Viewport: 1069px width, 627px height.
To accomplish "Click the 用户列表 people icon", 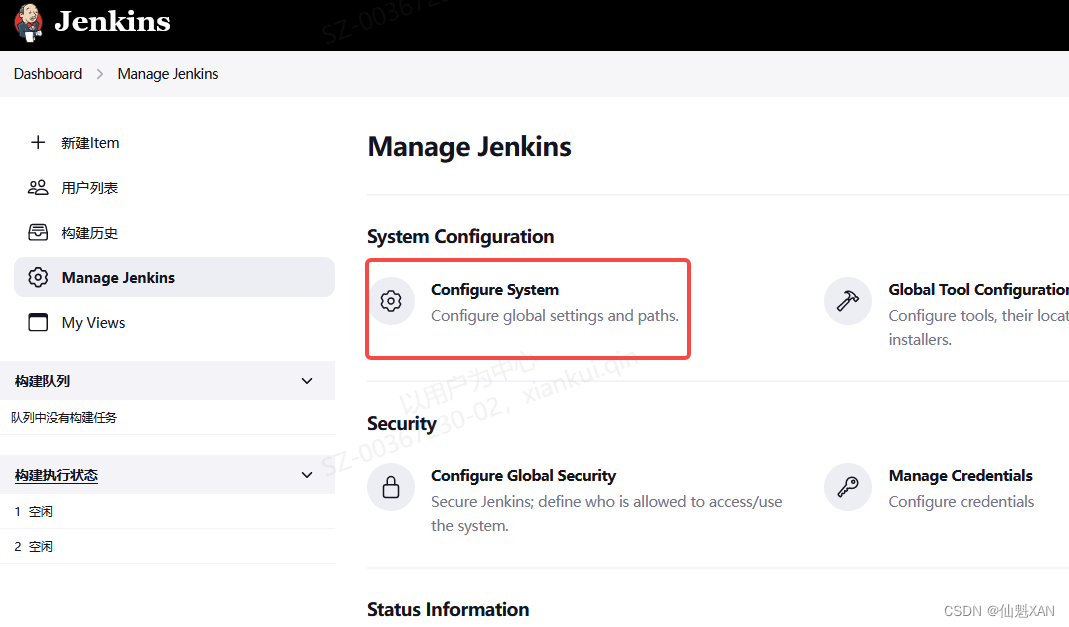I will click(37, 187).
